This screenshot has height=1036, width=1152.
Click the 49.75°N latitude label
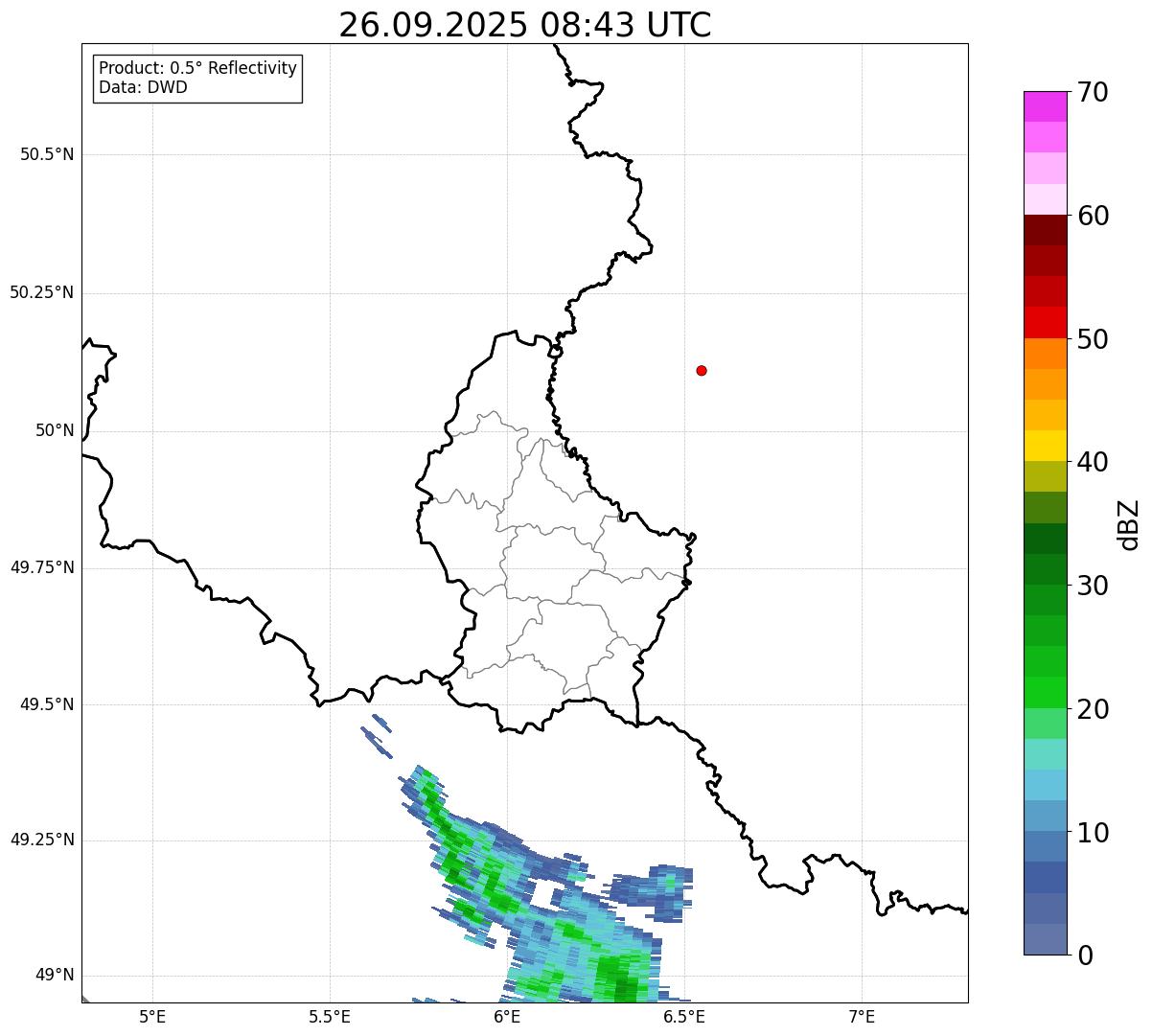tap(42, 567)
